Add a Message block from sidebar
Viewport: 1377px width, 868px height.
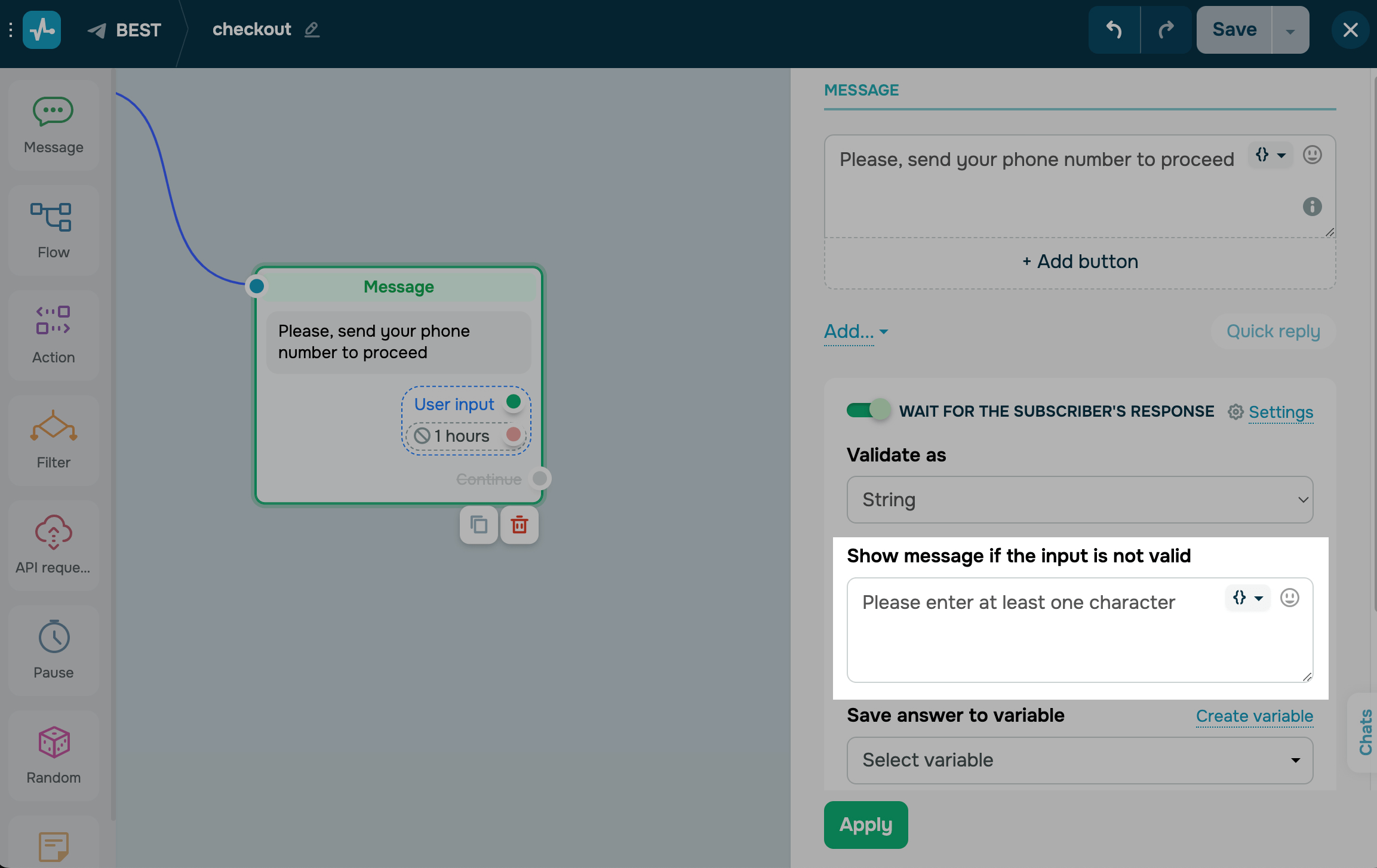pyautogui.click(x=53, y=125)
